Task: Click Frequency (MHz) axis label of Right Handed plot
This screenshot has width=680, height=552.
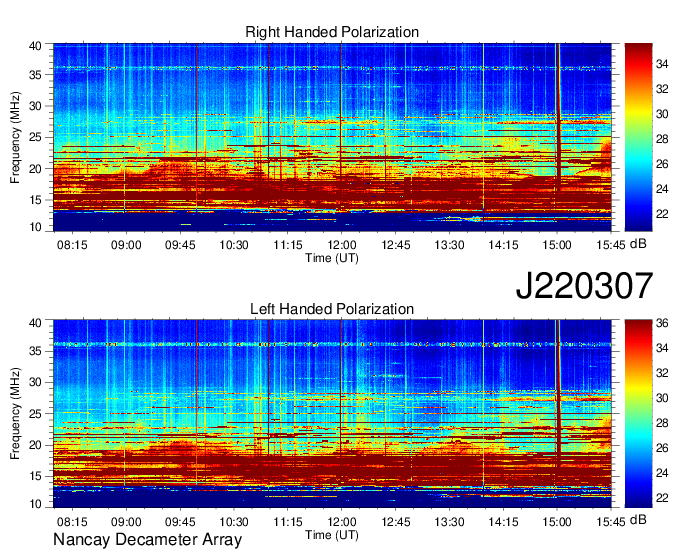Action: (x=15, y=137)
